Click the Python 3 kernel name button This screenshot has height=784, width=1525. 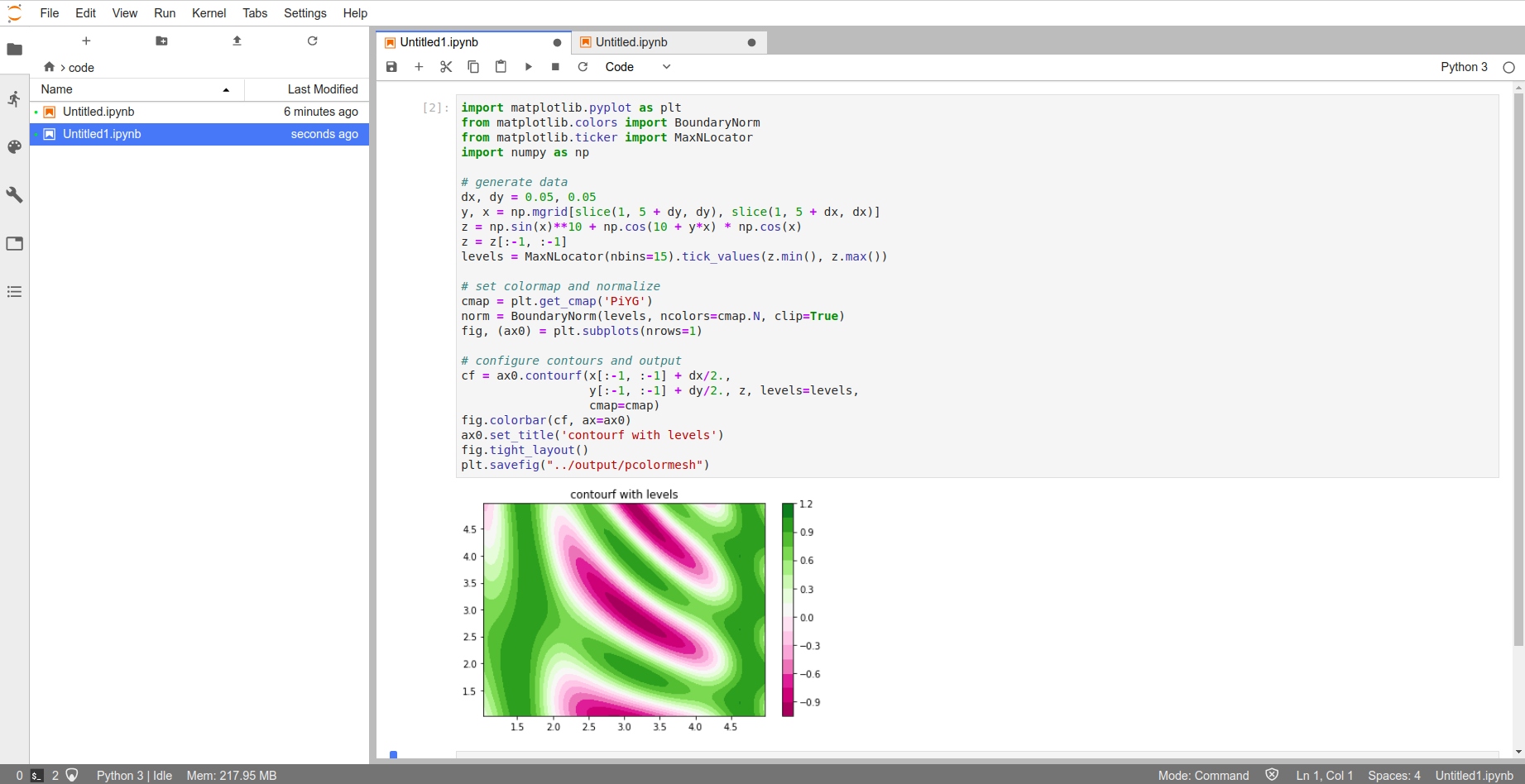[1463, 67]
